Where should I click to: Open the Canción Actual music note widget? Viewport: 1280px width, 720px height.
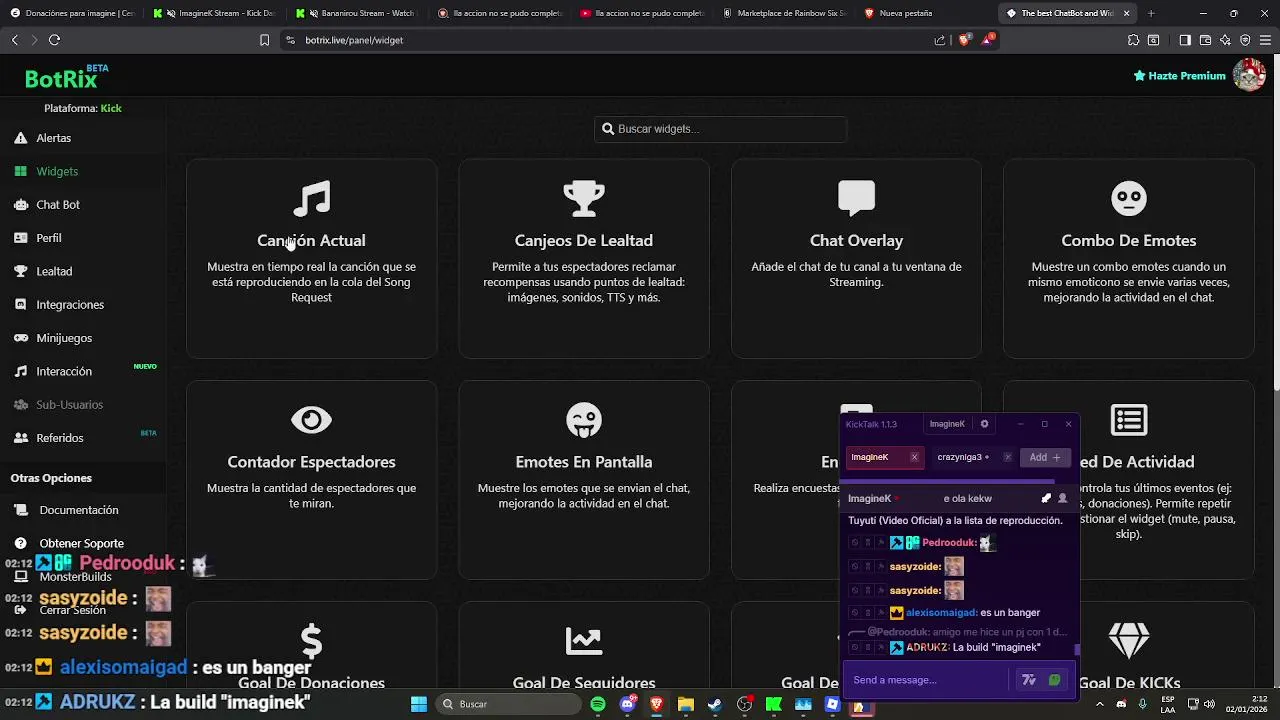point(311,258)
